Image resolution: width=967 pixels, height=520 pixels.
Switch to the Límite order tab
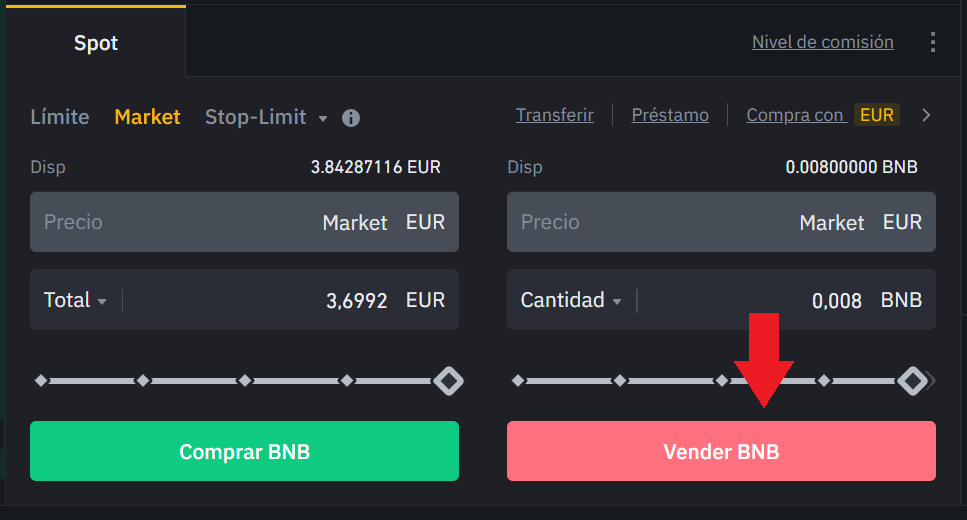pos(60,117)
